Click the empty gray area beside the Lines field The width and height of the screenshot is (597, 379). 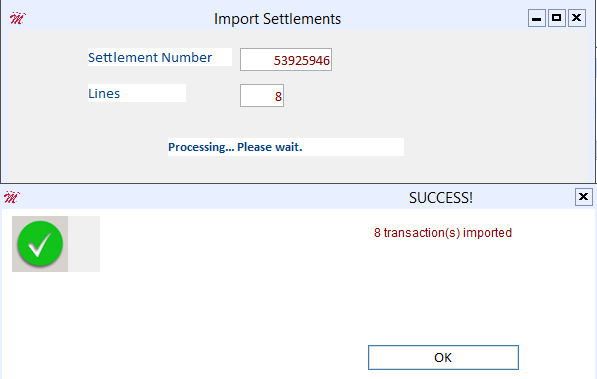click(x=419, y=96)
